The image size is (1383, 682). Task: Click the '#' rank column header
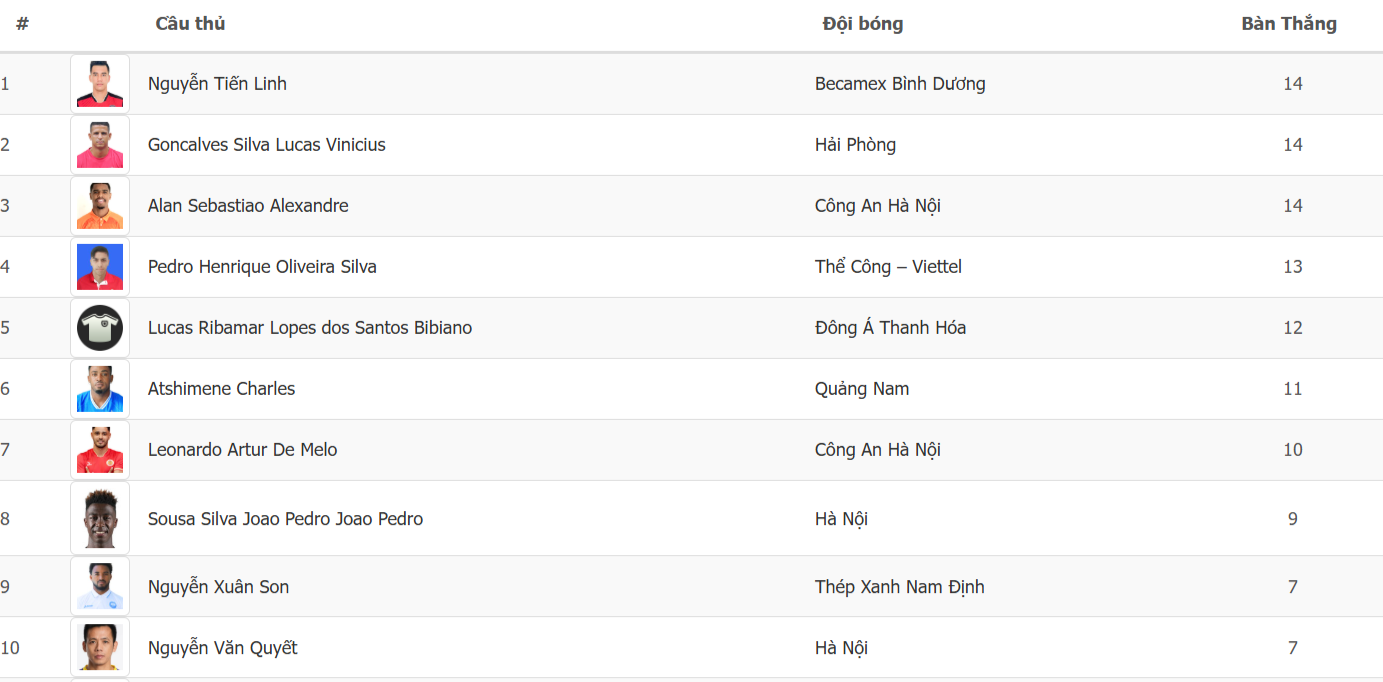click(x=22, y=24)
